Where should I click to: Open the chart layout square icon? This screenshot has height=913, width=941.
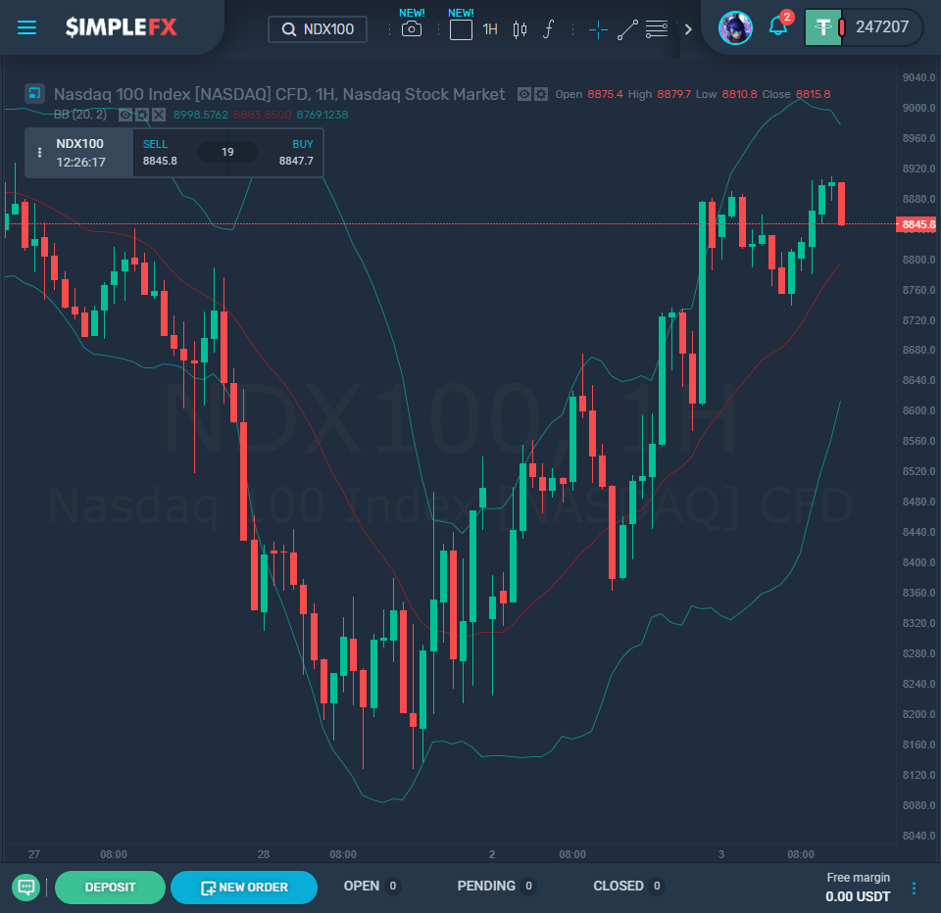(x=461, y=29)
